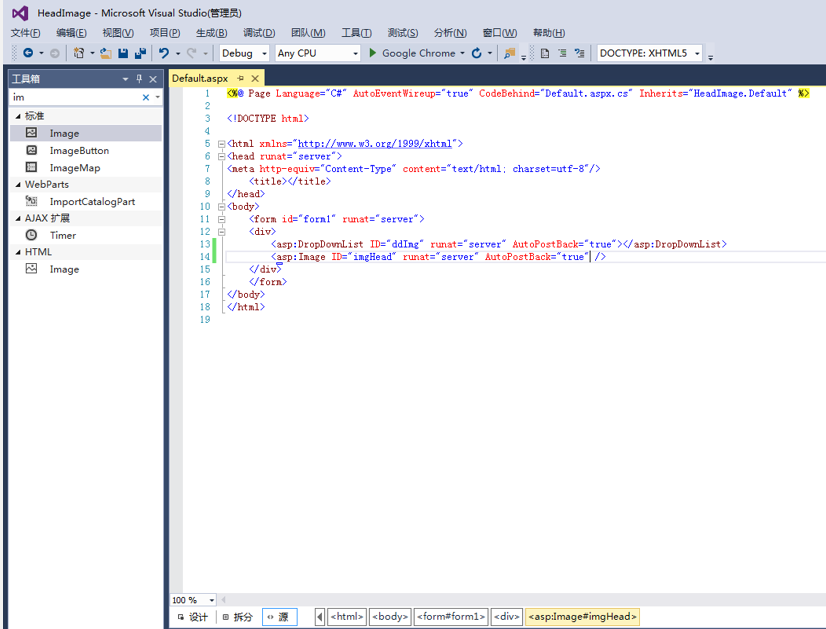Click the Save icon in the toolbar
The width and height of the screenshot is (826, 629).
tap(123, 53)
